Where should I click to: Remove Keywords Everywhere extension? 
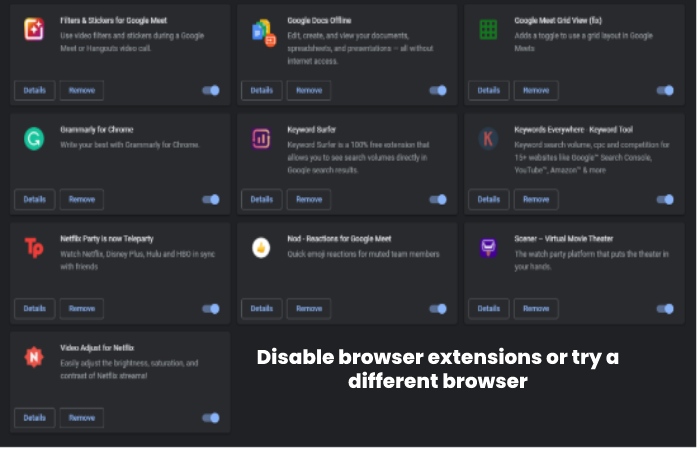tap(536, 200)
